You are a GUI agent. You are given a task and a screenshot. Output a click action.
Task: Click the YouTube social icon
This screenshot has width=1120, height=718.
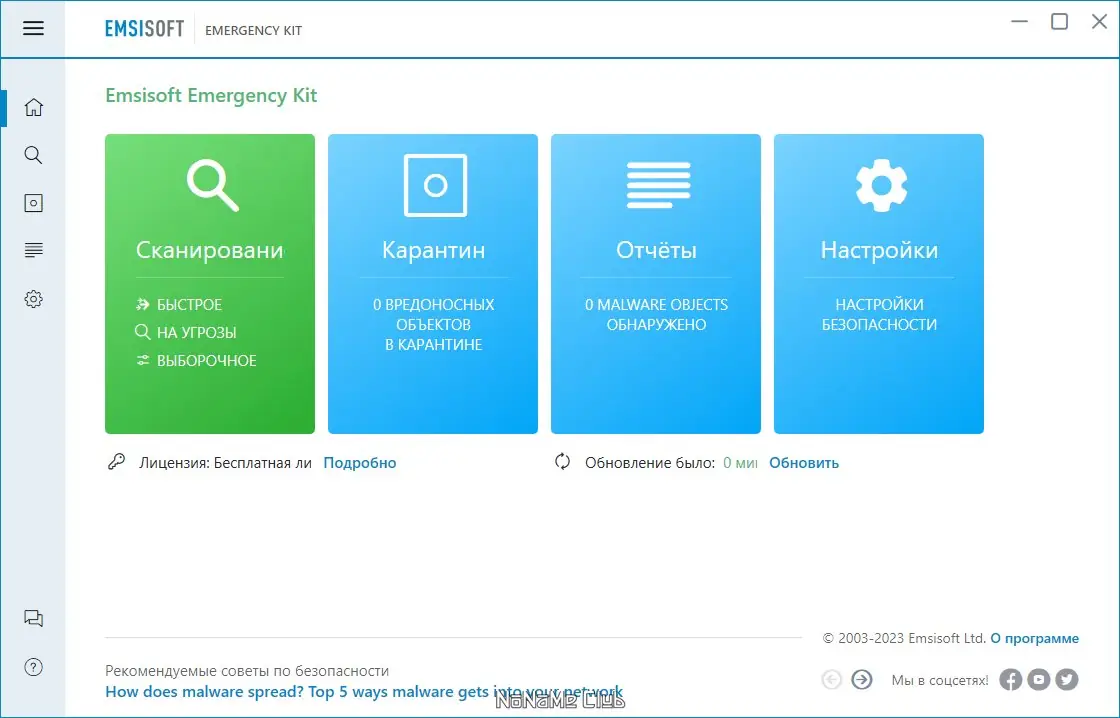[x=1038, y=679]
